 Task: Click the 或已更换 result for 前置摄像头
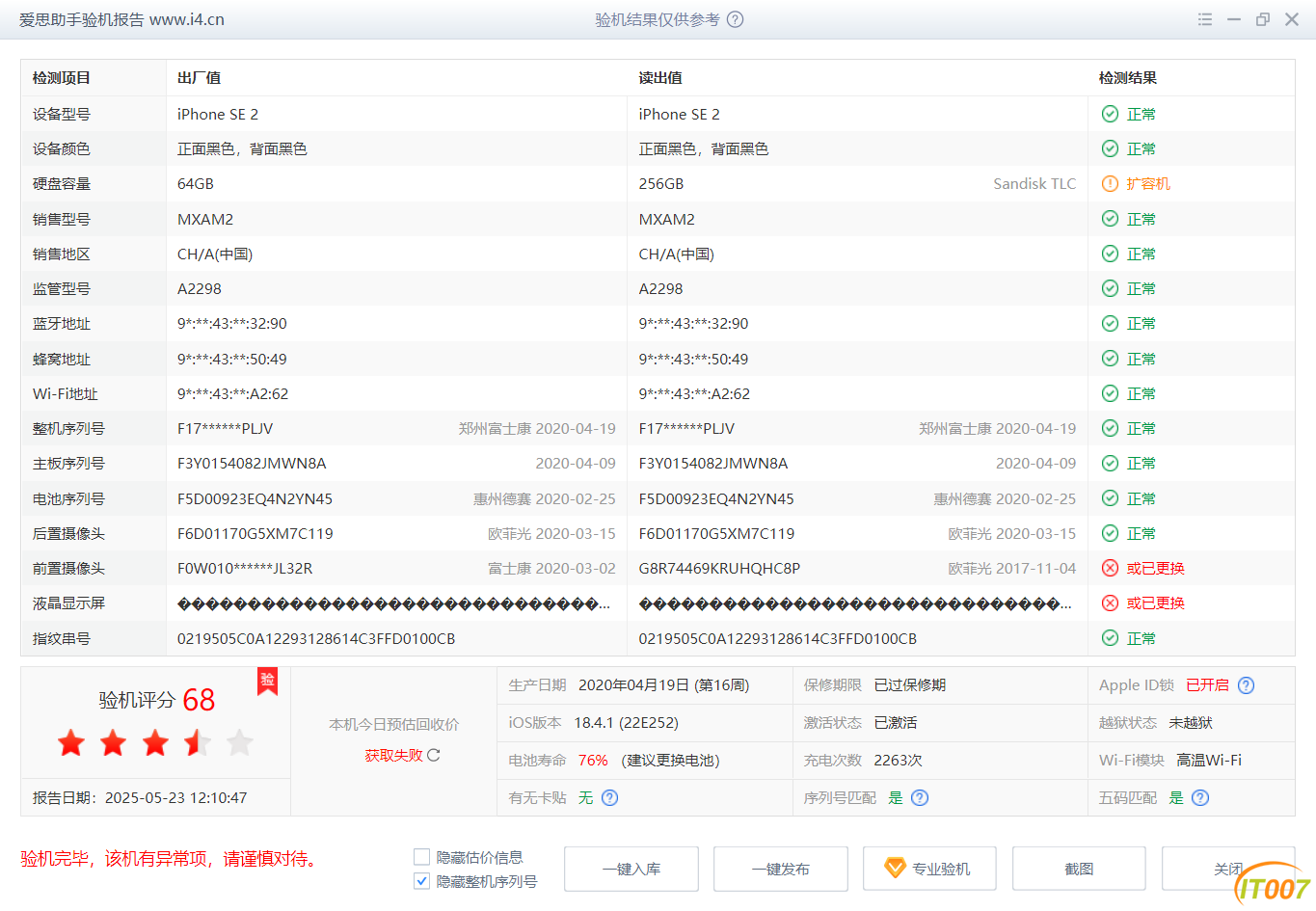pos(1156,568)
